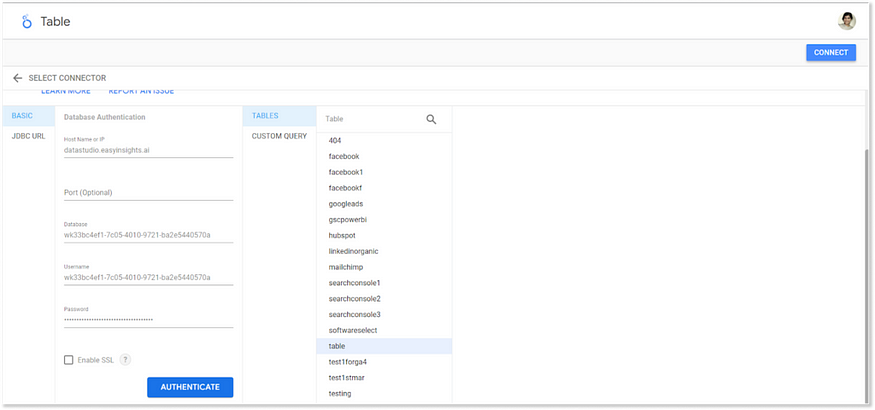875x410 pixels.
Task: Select the Basic authentication tab
Action: tap(22, 116)
